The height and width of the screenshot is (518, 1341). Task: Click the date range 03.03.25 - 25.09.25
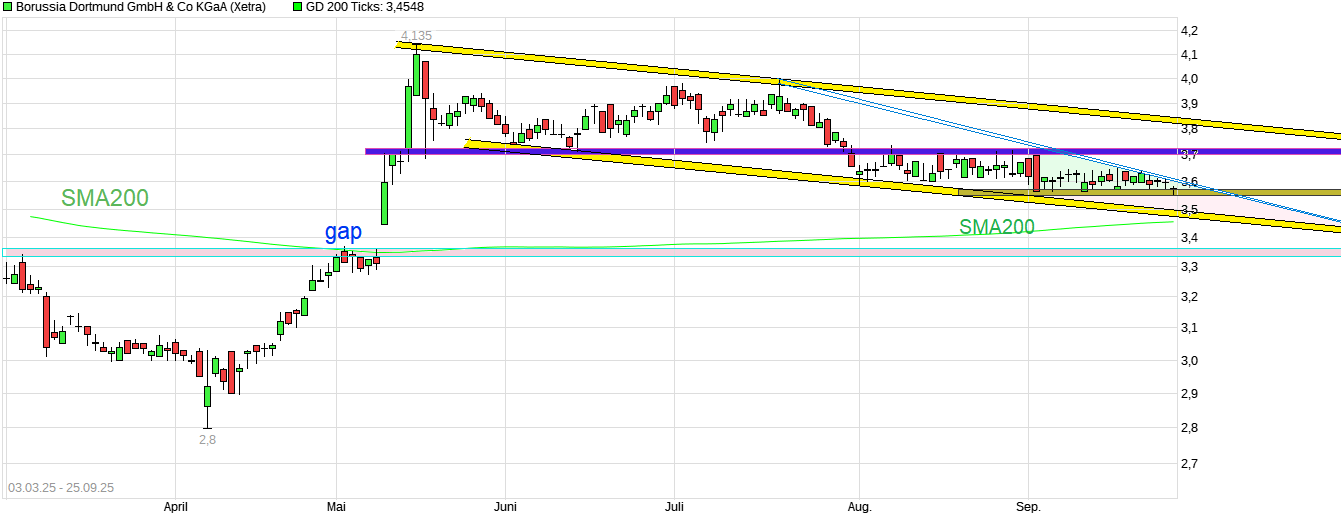[x=60, y=488]
